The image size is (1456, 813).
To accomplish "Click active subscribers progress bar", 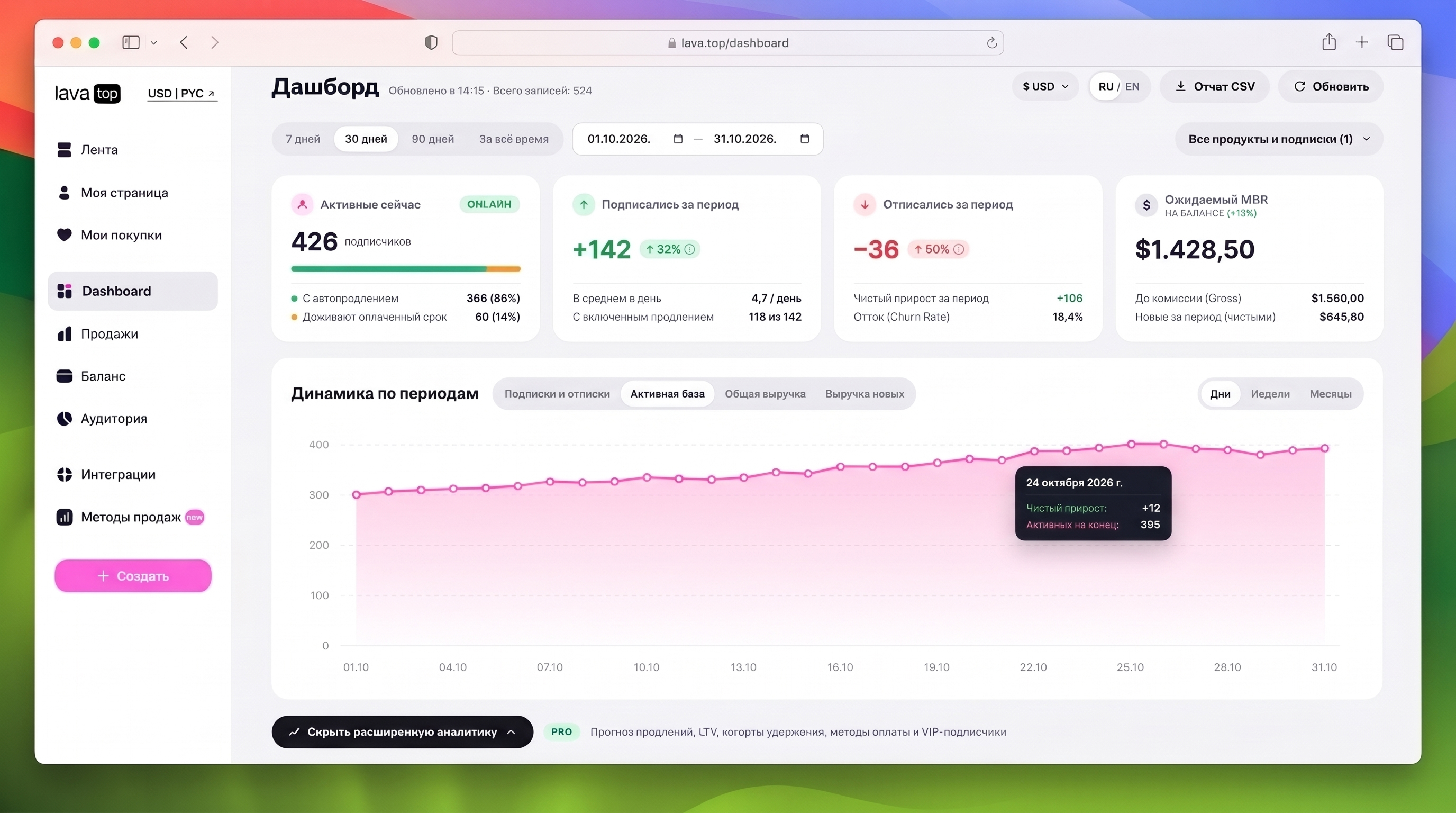I will [x=406, y=269].
